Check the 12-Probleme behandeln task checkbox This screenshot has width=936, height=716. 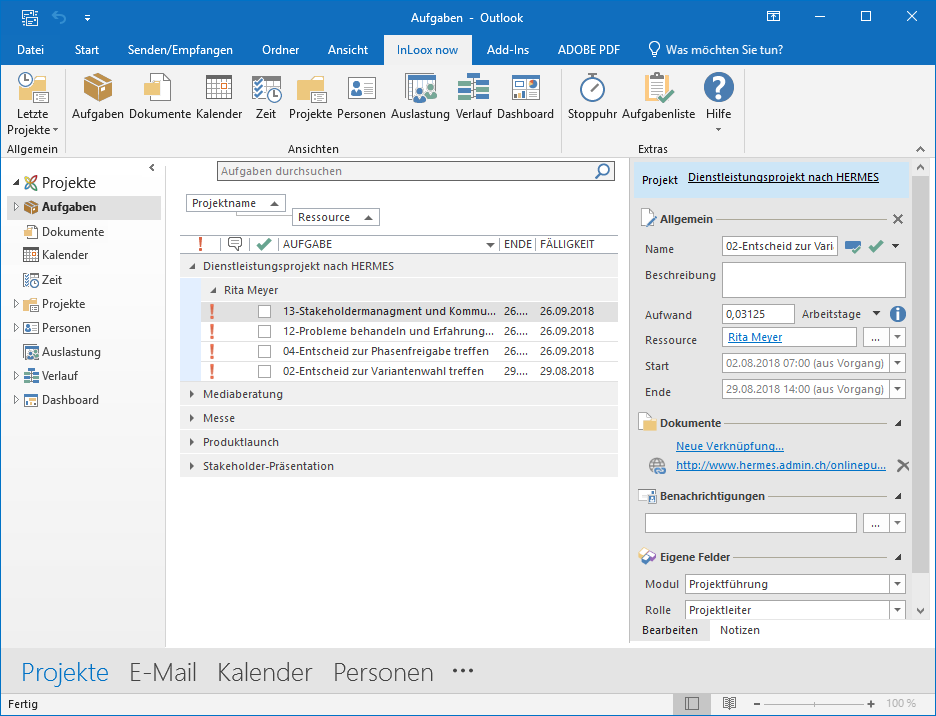[x=264, y=331]
